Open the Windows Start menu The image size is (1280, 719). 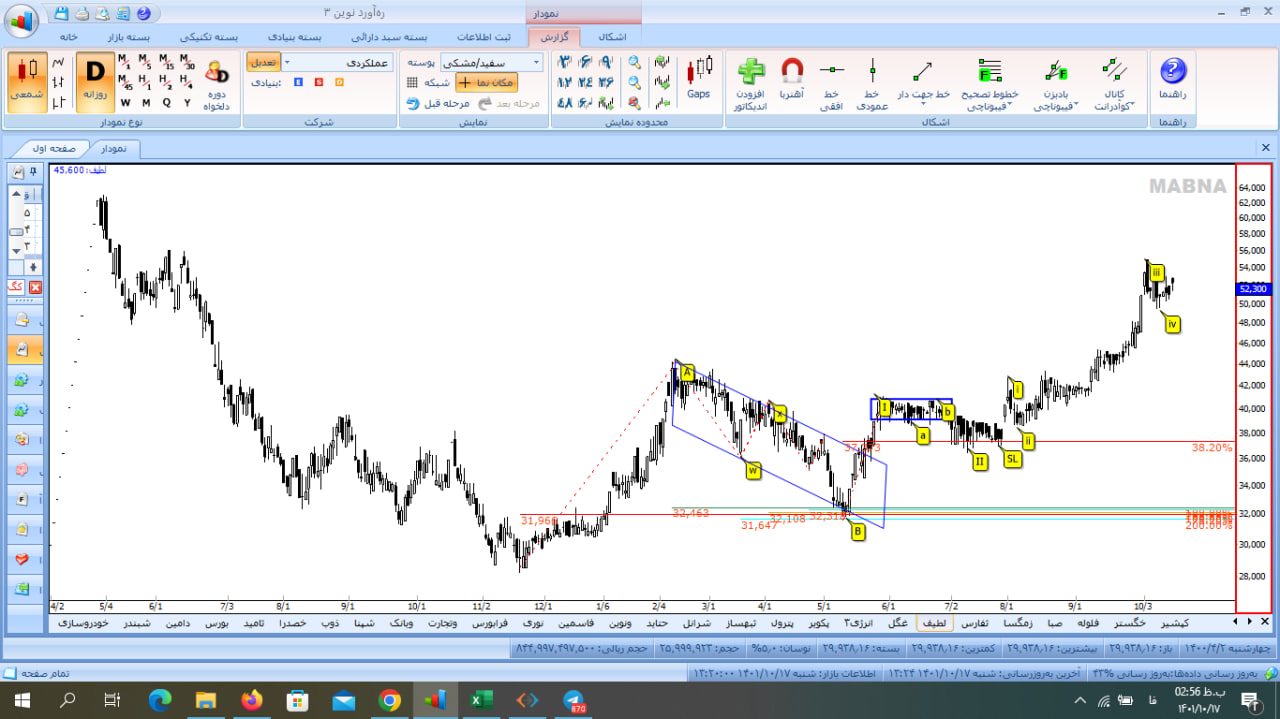point(22,700)
